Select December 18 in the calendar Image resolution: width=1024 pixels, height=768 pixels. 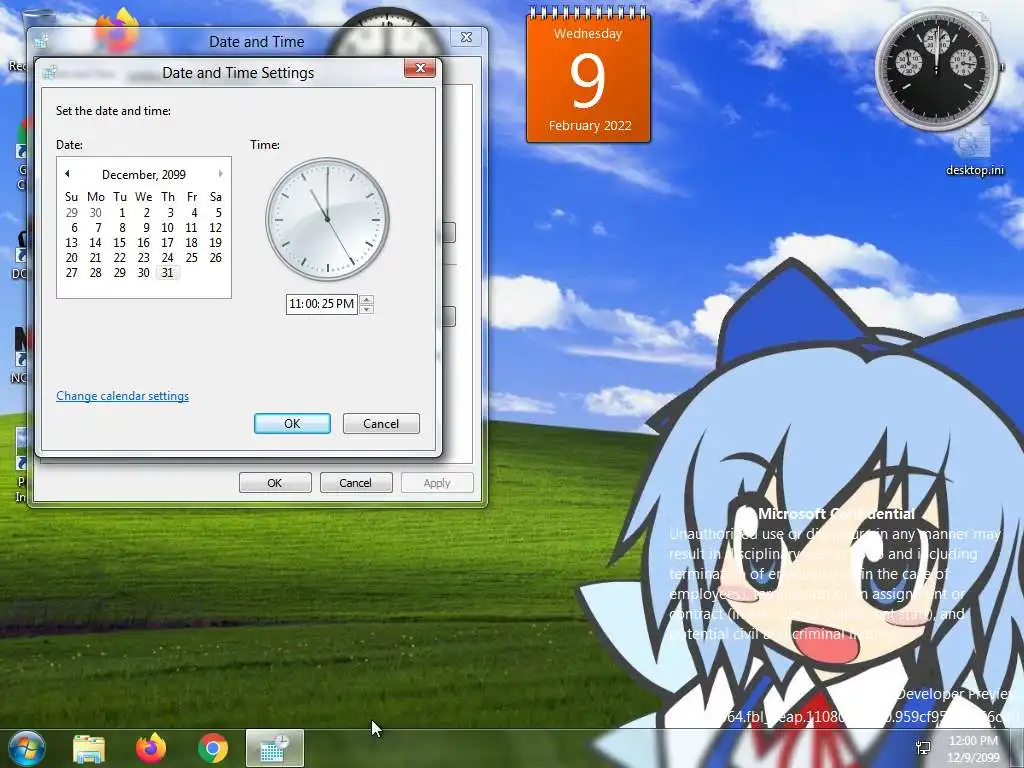[191, 243]
